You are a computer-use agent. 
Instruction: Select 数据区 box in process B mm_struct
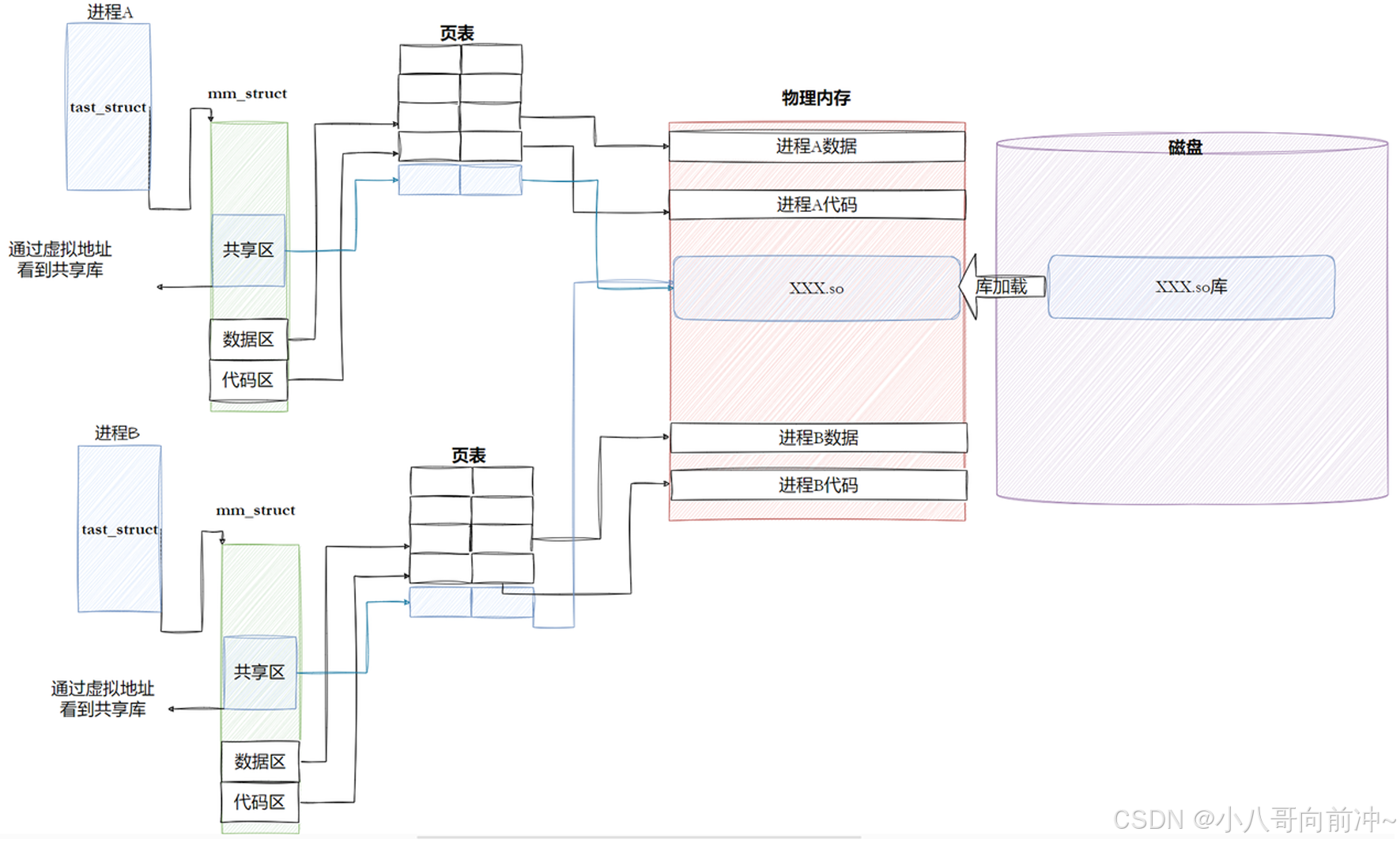click(260, 762)
